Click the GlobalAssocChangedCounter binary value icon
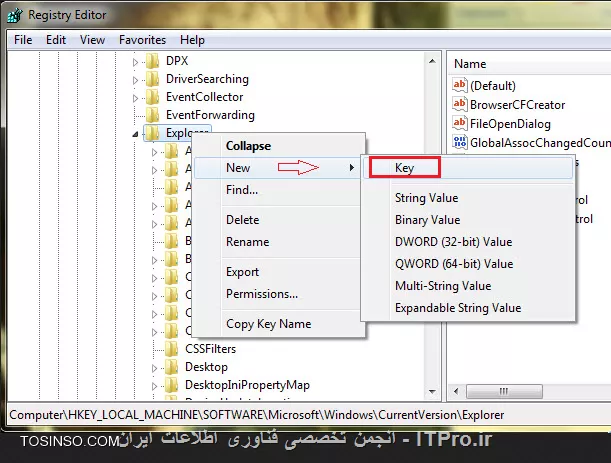Screen dimensions: 611x463 click(x=459, y=142)
